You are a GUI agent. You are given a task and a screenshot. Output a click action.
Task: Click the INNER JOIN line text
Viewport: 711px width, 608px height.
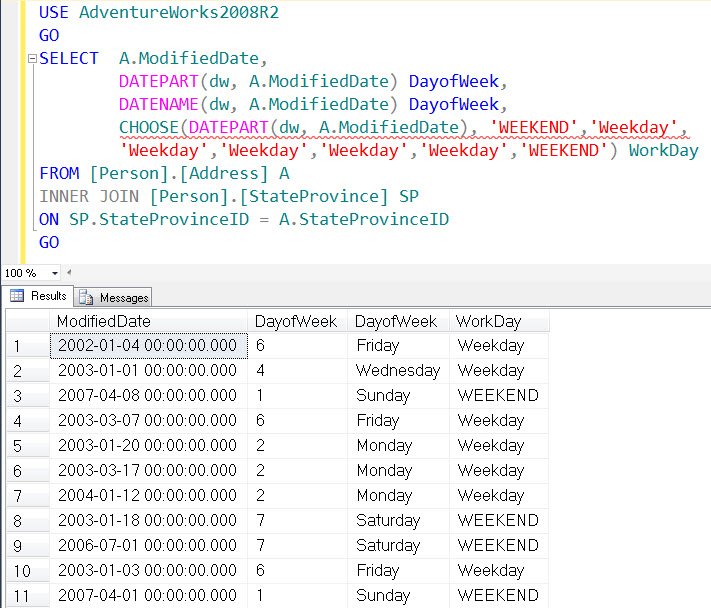coord(89,196)
